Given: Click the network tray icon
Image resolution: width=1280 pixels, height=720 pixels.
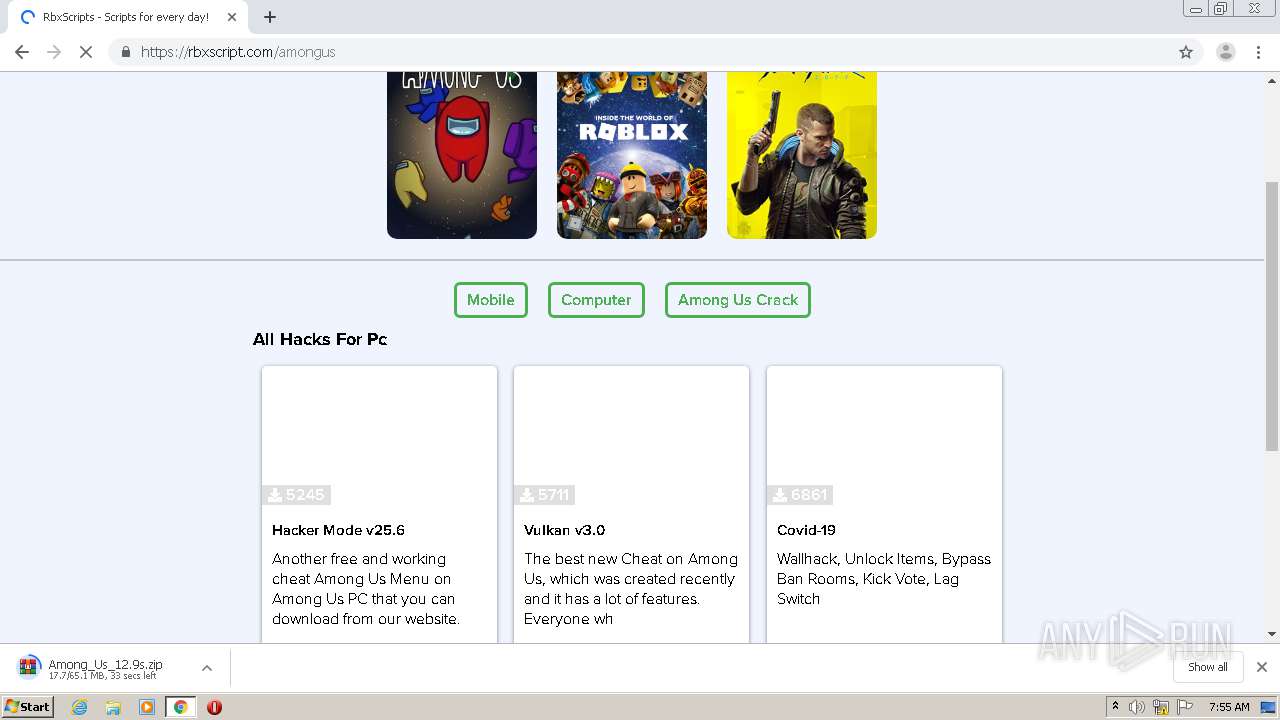Looking at the screenshot, I should 1161,707.
